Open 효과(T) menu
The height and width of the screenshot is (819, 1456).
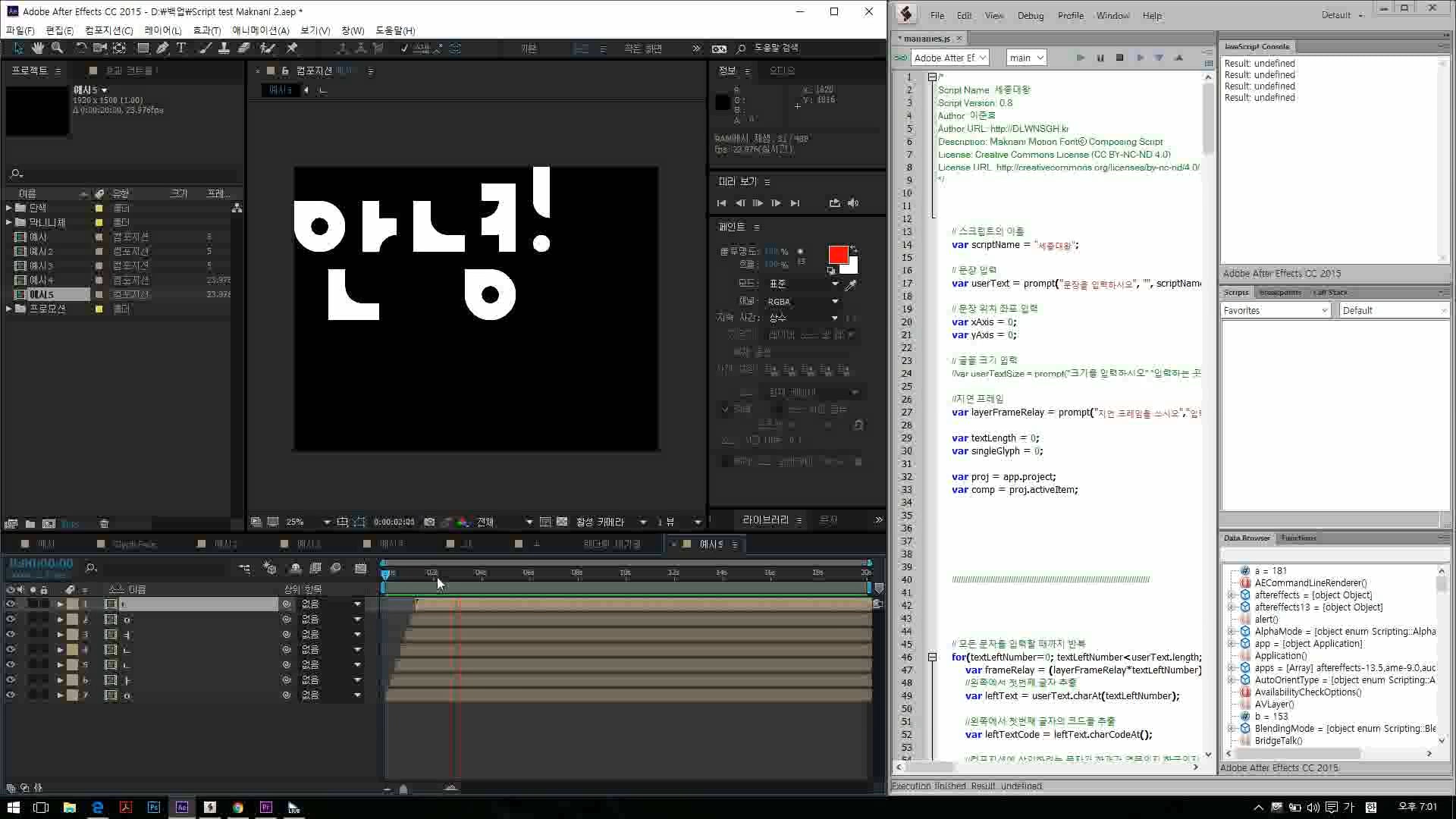(206, 31)
